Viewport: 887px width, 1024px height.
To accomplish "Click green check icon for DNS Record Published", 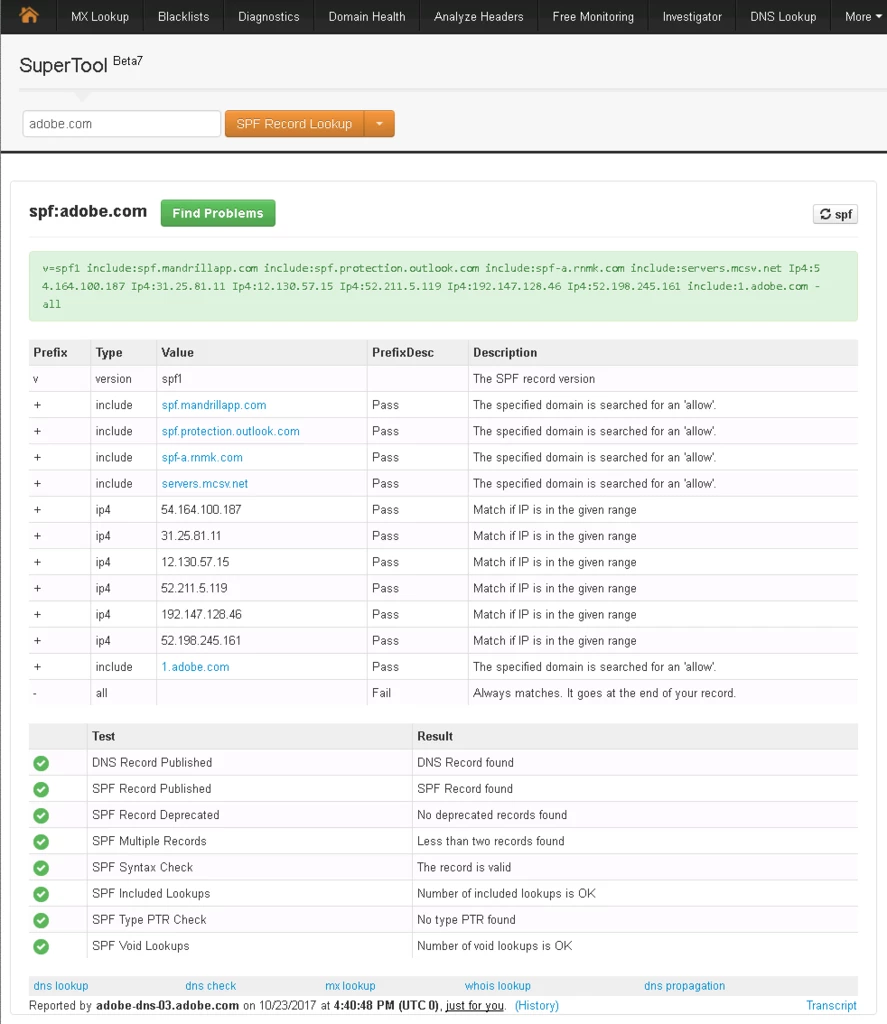I will (x=41, y=763).
